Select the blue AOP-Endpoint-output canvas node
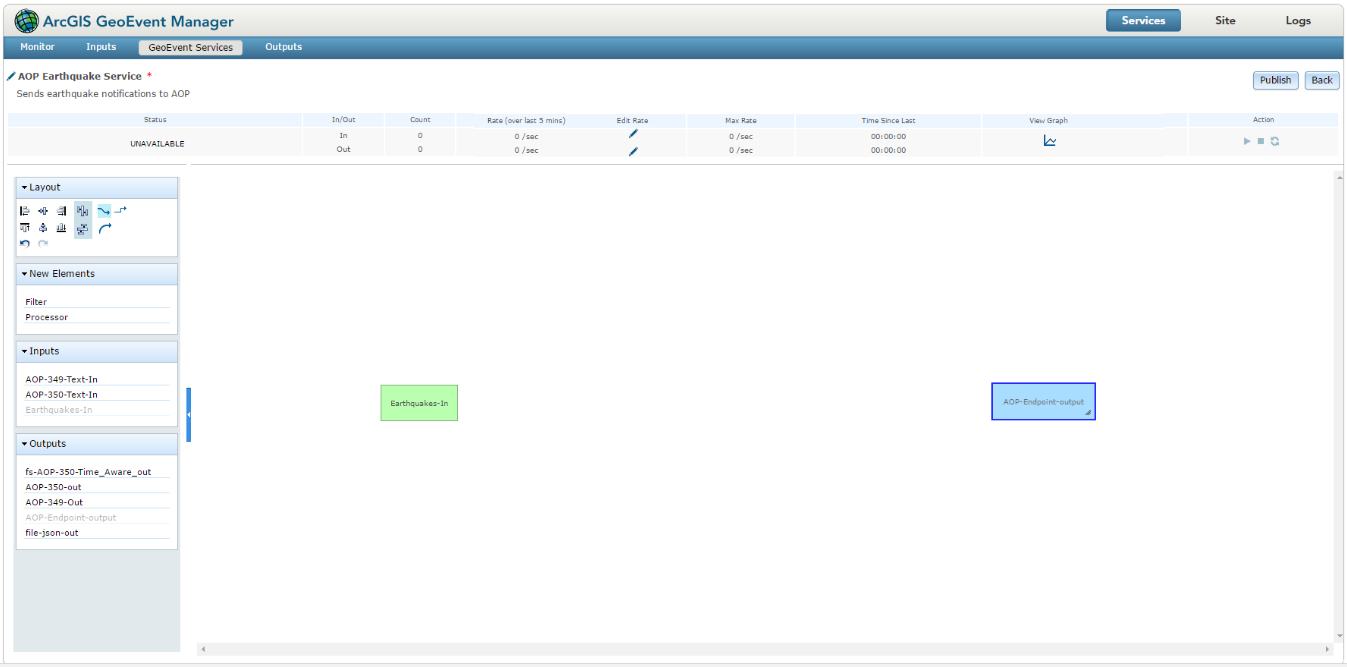This screenshot has height=667, width=1347. (x=1043, y=401)
